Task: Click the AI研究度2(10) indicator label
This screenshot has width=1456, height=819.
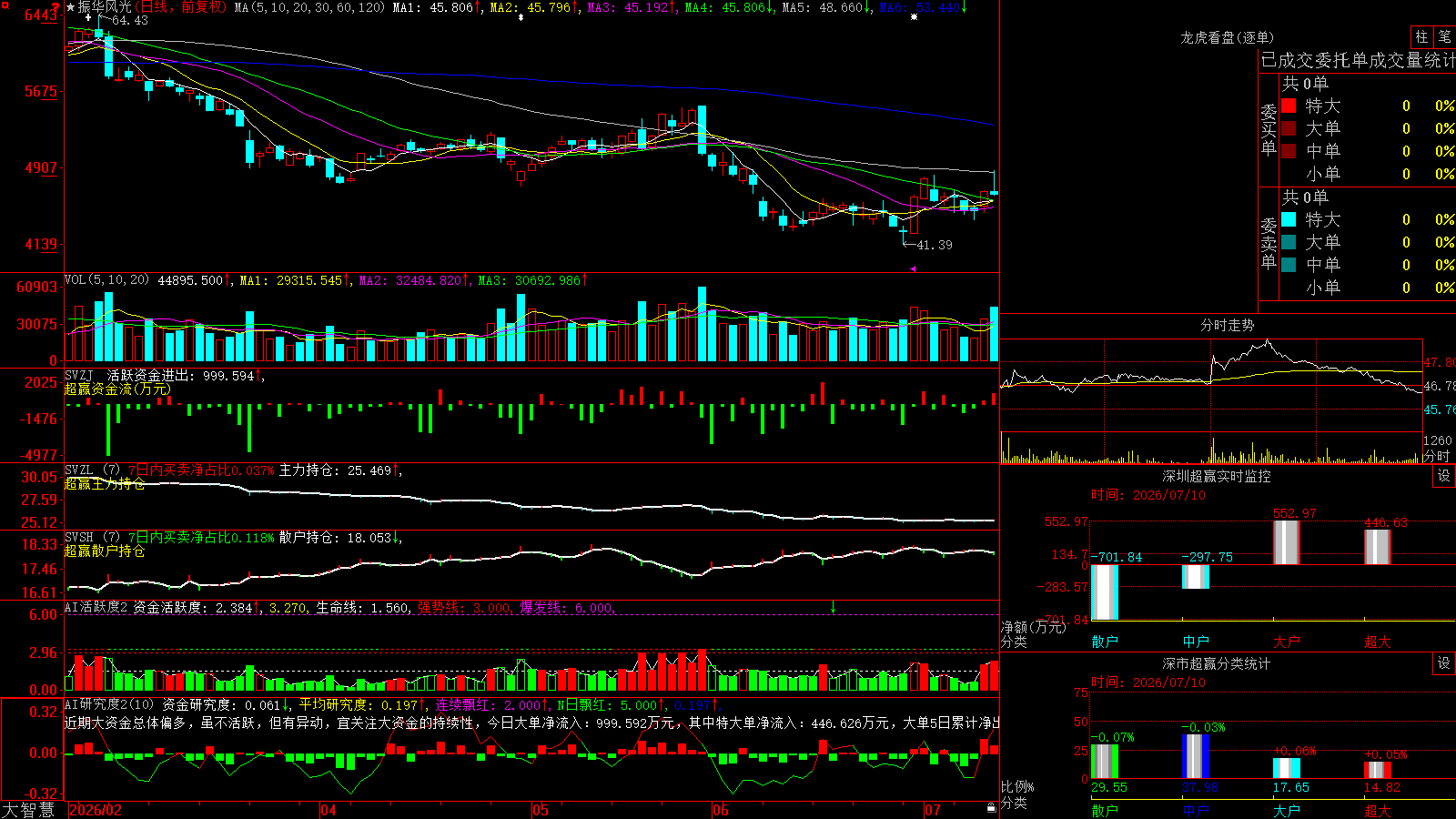Action: pos(109,705)
